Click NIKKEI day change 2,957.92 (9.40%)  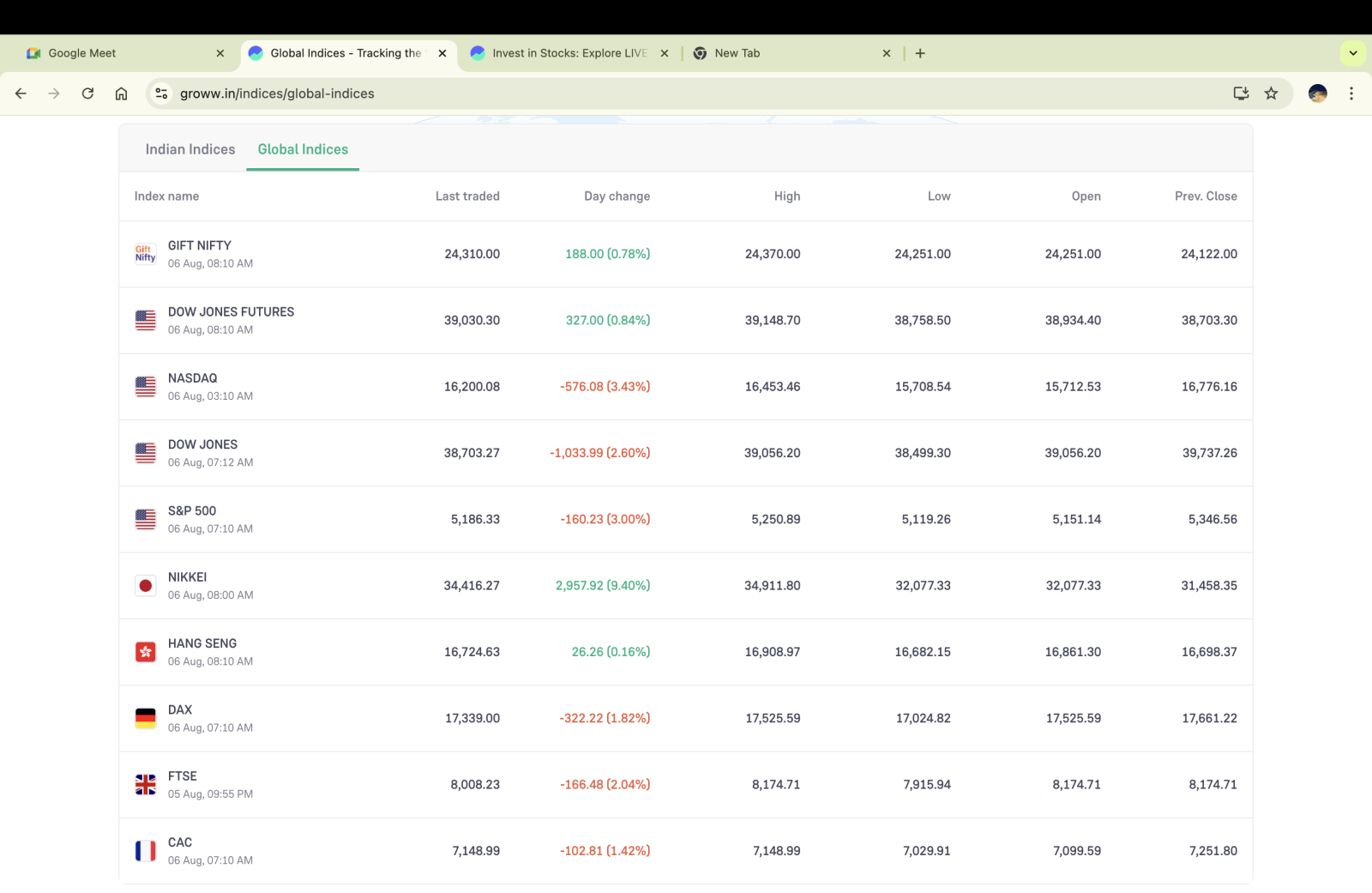coord(603,586)
